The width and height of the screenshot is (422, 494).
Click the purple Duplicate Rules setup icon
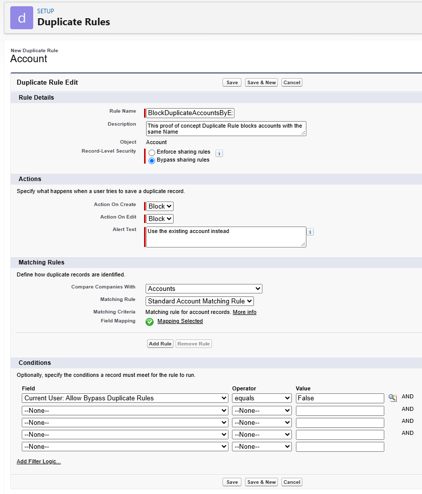pyautogui.click(x=21, y=18)
